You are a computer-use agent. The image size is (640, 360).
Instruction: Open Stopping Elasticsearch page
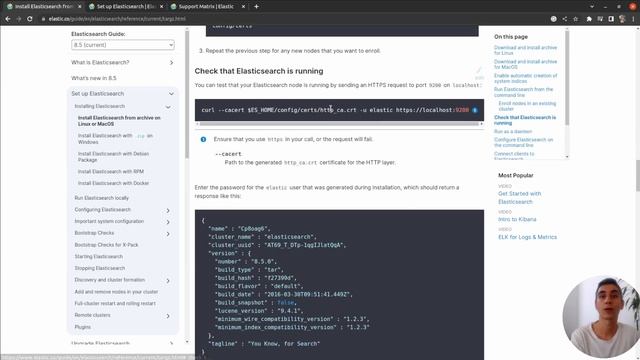coord(100,268)
